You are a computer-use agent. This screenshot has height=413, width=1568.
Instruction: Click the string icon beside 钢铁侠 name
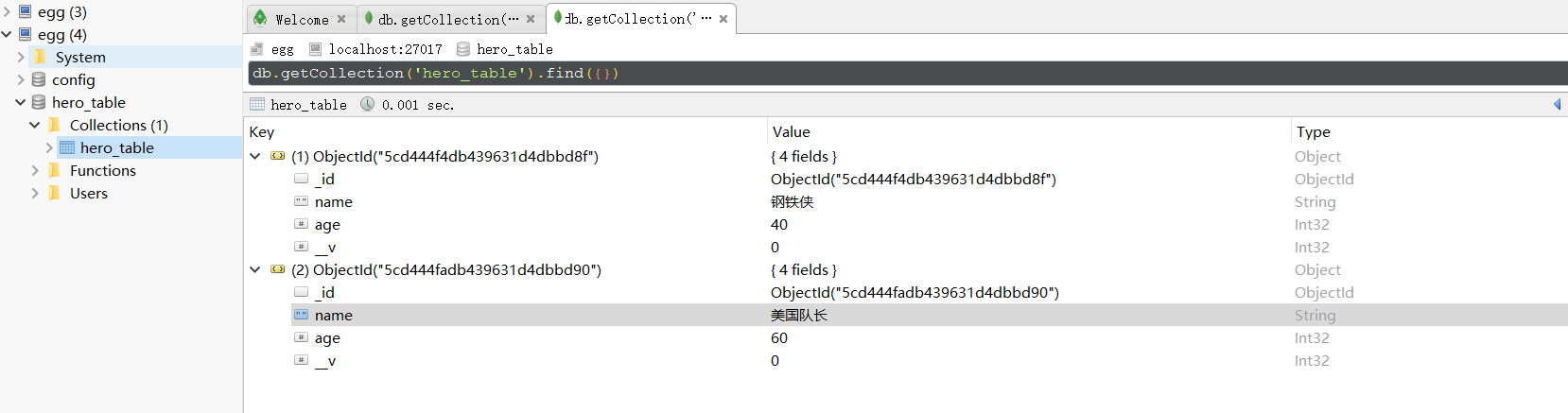(x=301, y=201)
